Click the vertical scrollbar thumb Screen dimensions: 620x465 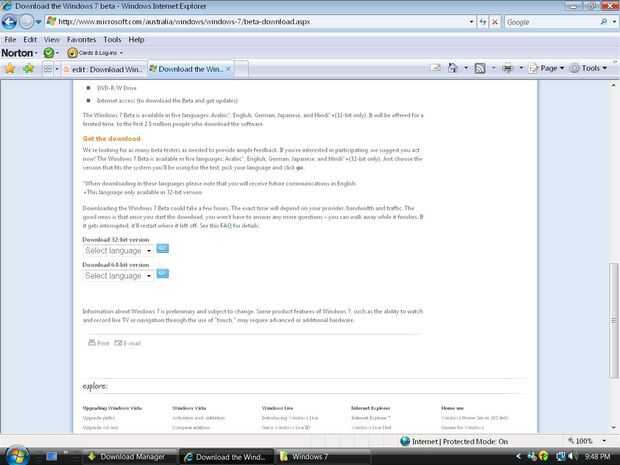pyautogui.click(x=614, y=321)
